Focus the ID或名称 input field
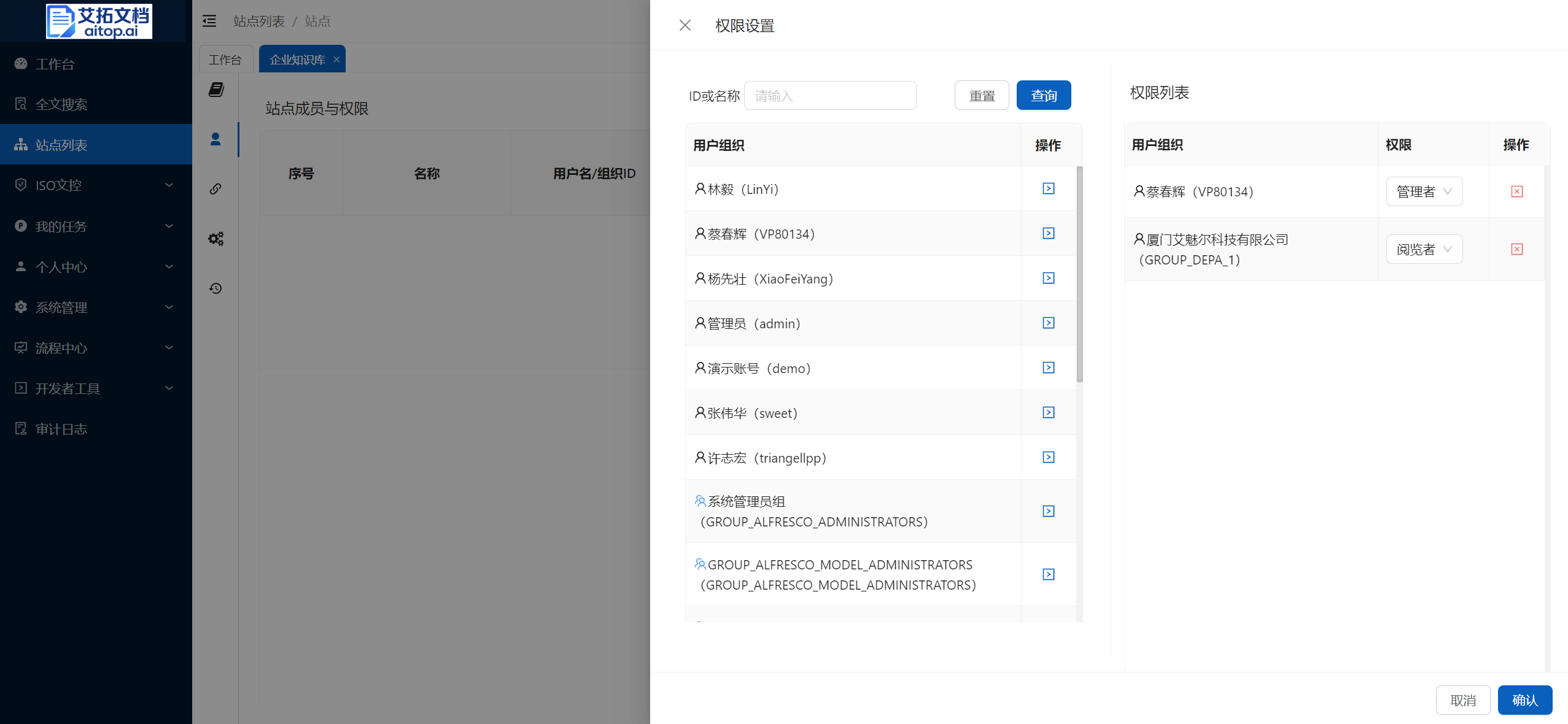This screenshot has height=724, width=1568. (829, 96)
